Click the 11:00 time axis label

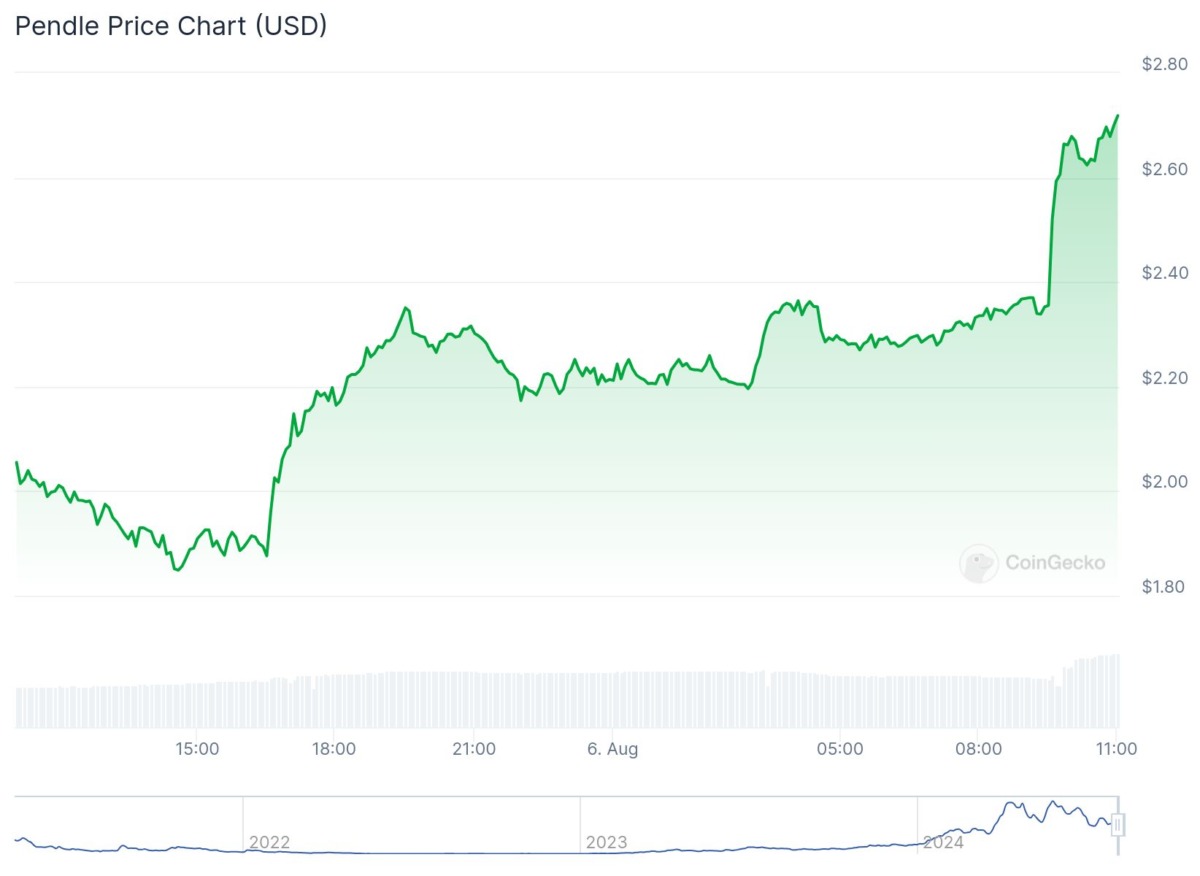click(x=1116, y=748)
